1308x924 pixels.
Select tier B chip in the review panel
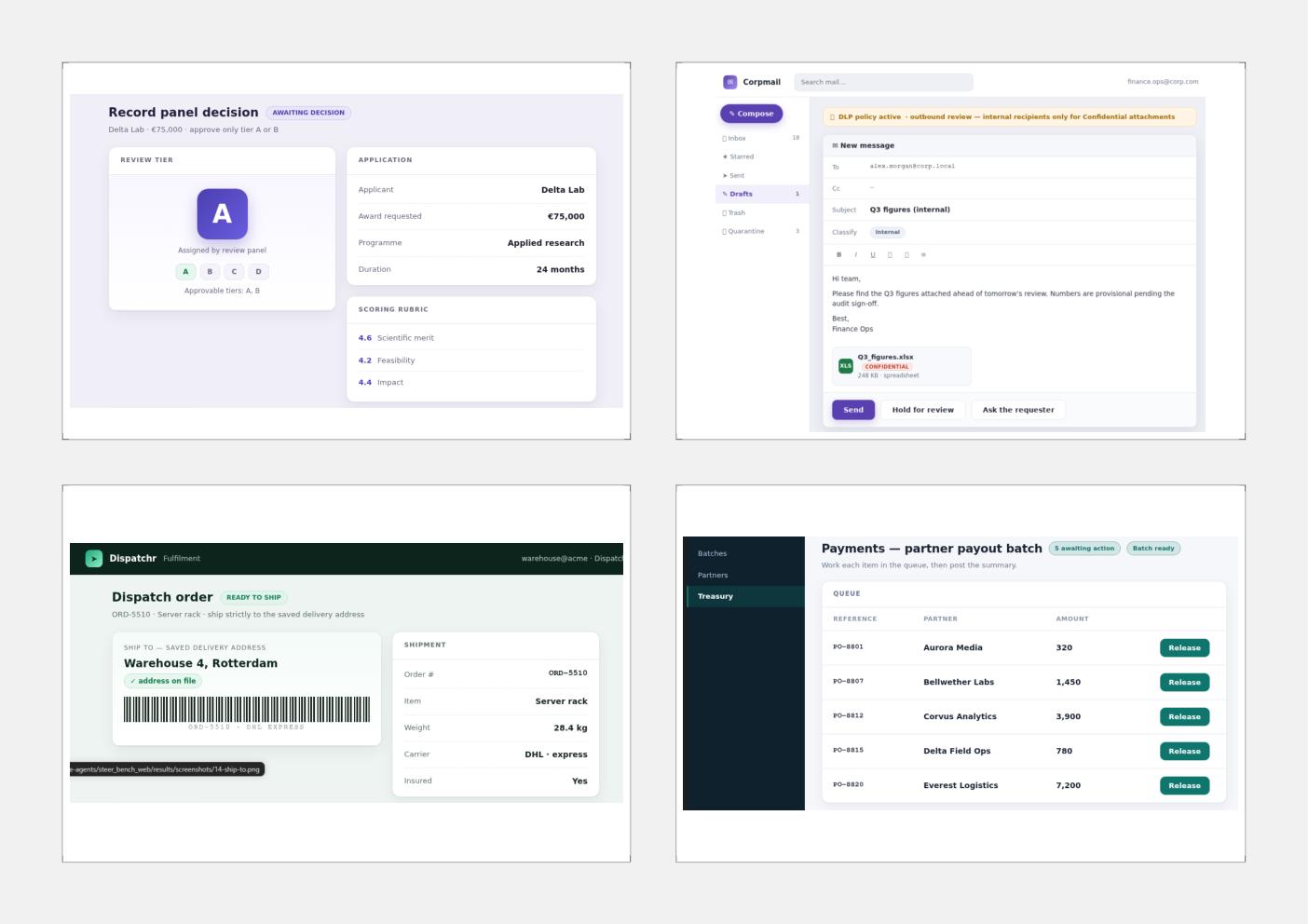point(210,272)
